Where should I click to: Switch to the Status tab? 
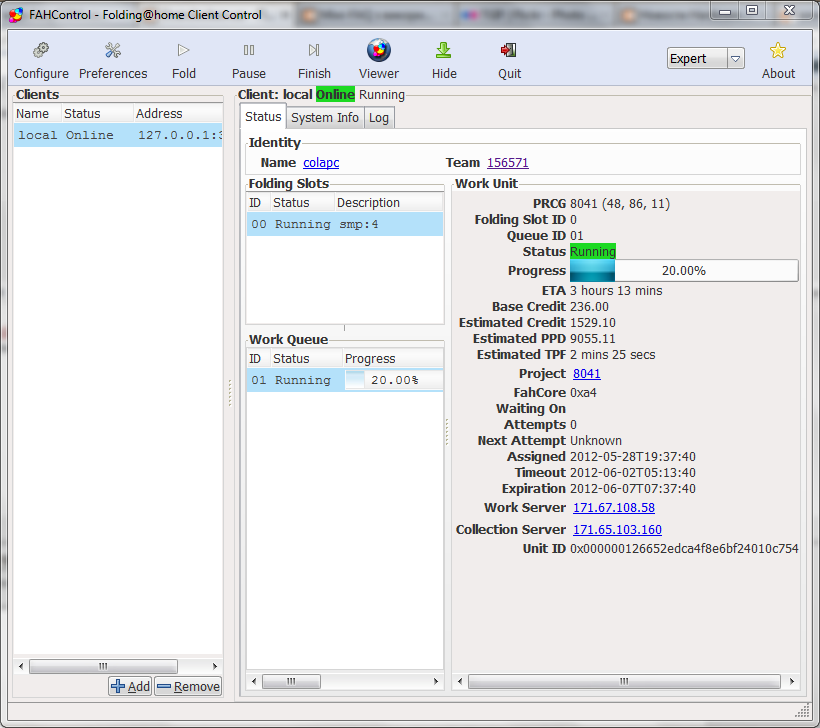pos(263,117)
